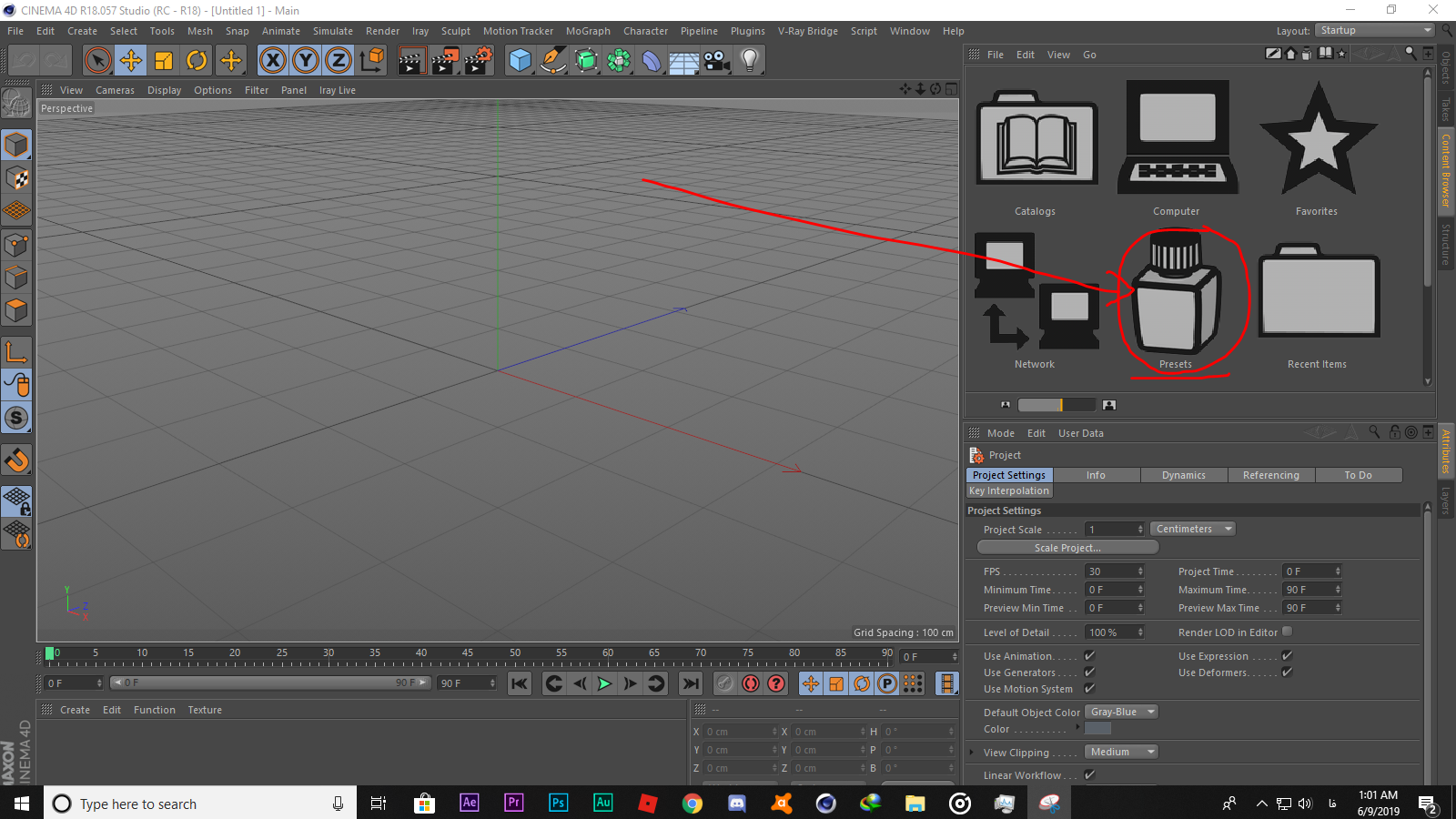Toggle Use Expression checkbox
This screenshot has height=819, width=1456.
coord(1287,656)
